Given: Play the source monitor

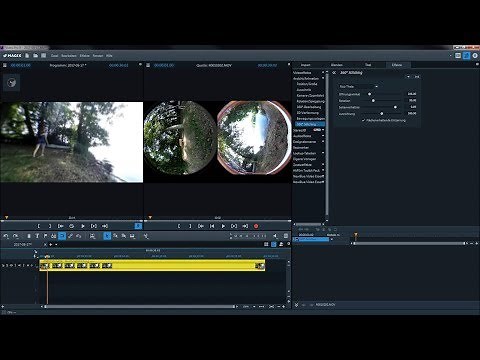Looking at the screenshot, I should (x=223, y=226).
